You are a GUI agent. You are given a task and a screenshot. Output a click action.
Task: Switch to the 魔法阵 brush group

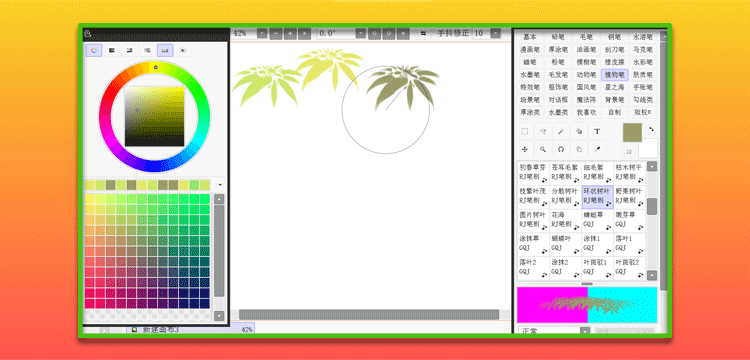(x=586, y=100)
